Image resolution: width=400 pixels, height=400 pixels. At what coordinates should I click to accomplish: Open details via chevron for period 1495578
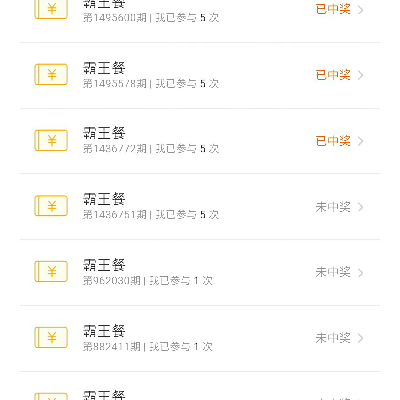pos(360,75)
